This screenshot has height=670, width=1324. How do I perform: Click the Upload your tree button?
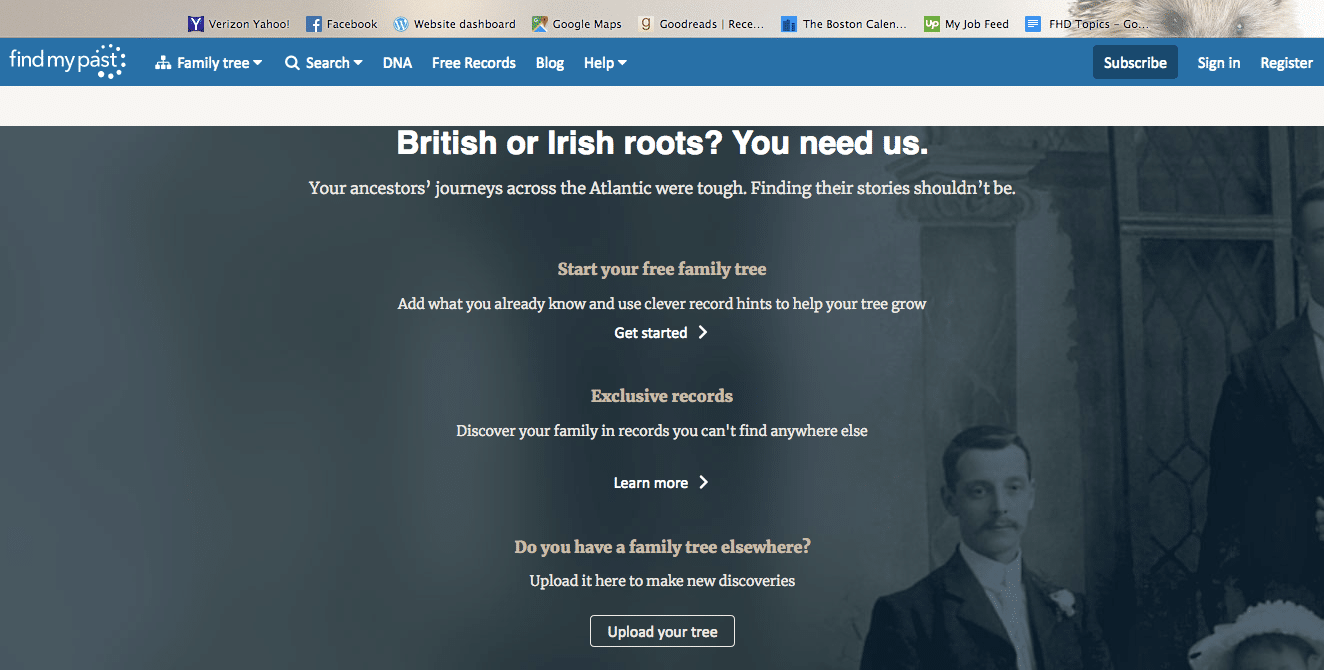pyautogui.click(x=662, y=631)
